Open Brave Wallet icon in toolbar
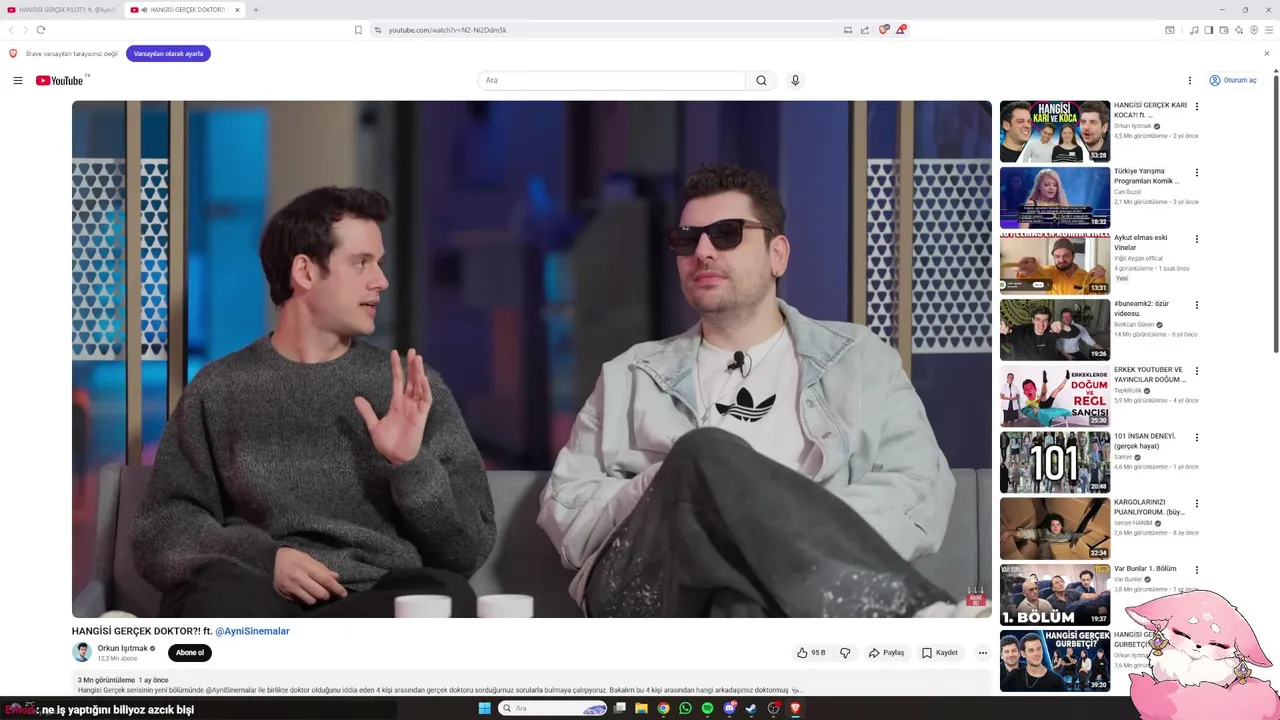The image size is (1280, 720). click(x=1224, y=30)
